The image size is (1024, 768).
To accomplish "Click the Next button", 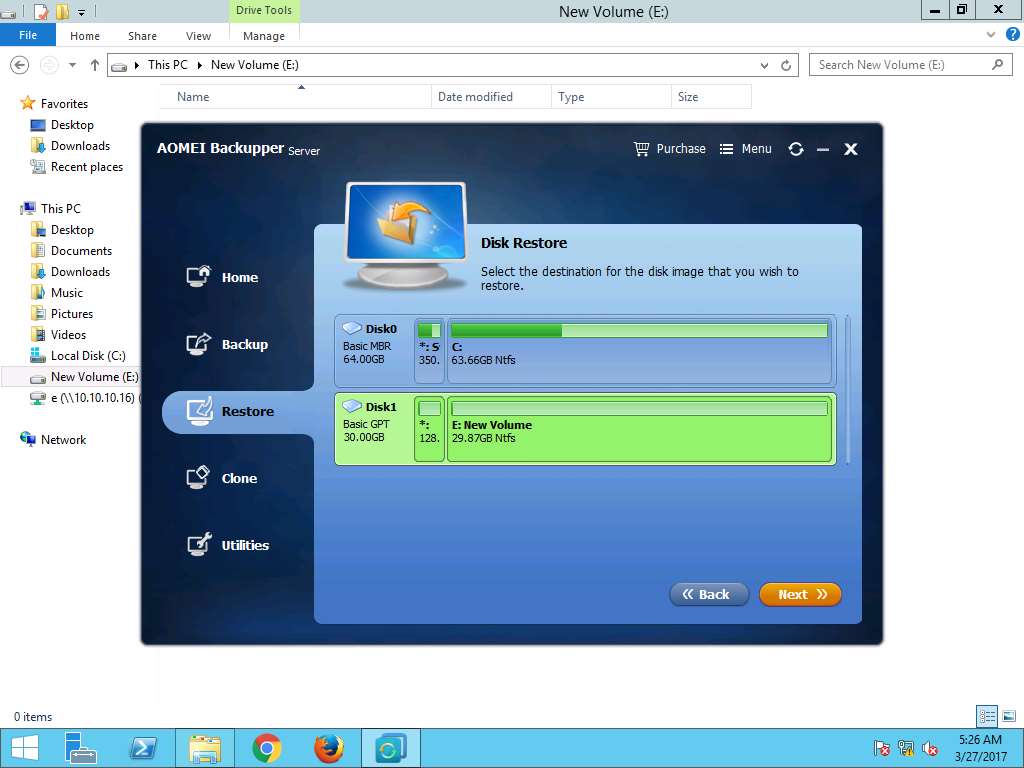I will coord(800,594).
